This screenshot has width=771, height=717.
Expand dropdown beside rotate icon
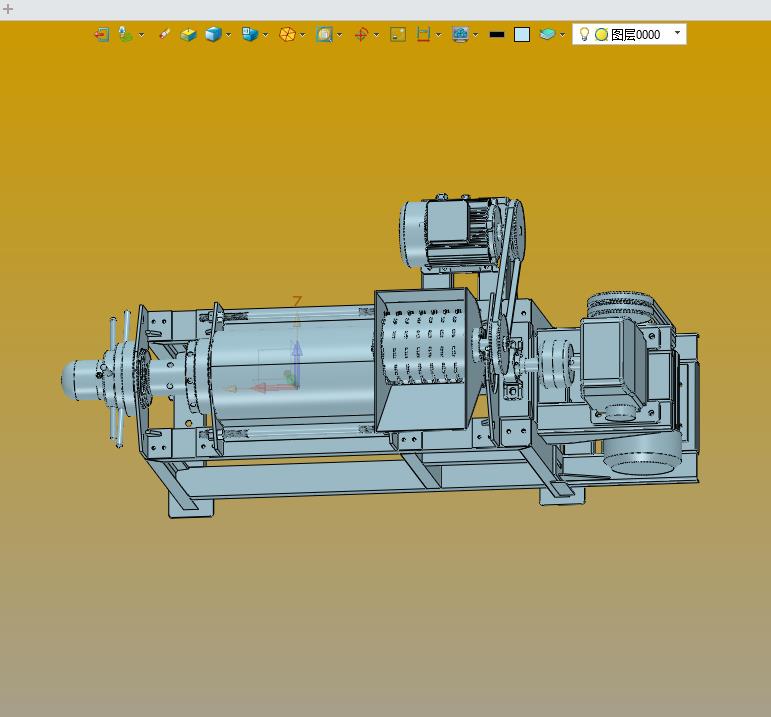click(x=377, y=35)
